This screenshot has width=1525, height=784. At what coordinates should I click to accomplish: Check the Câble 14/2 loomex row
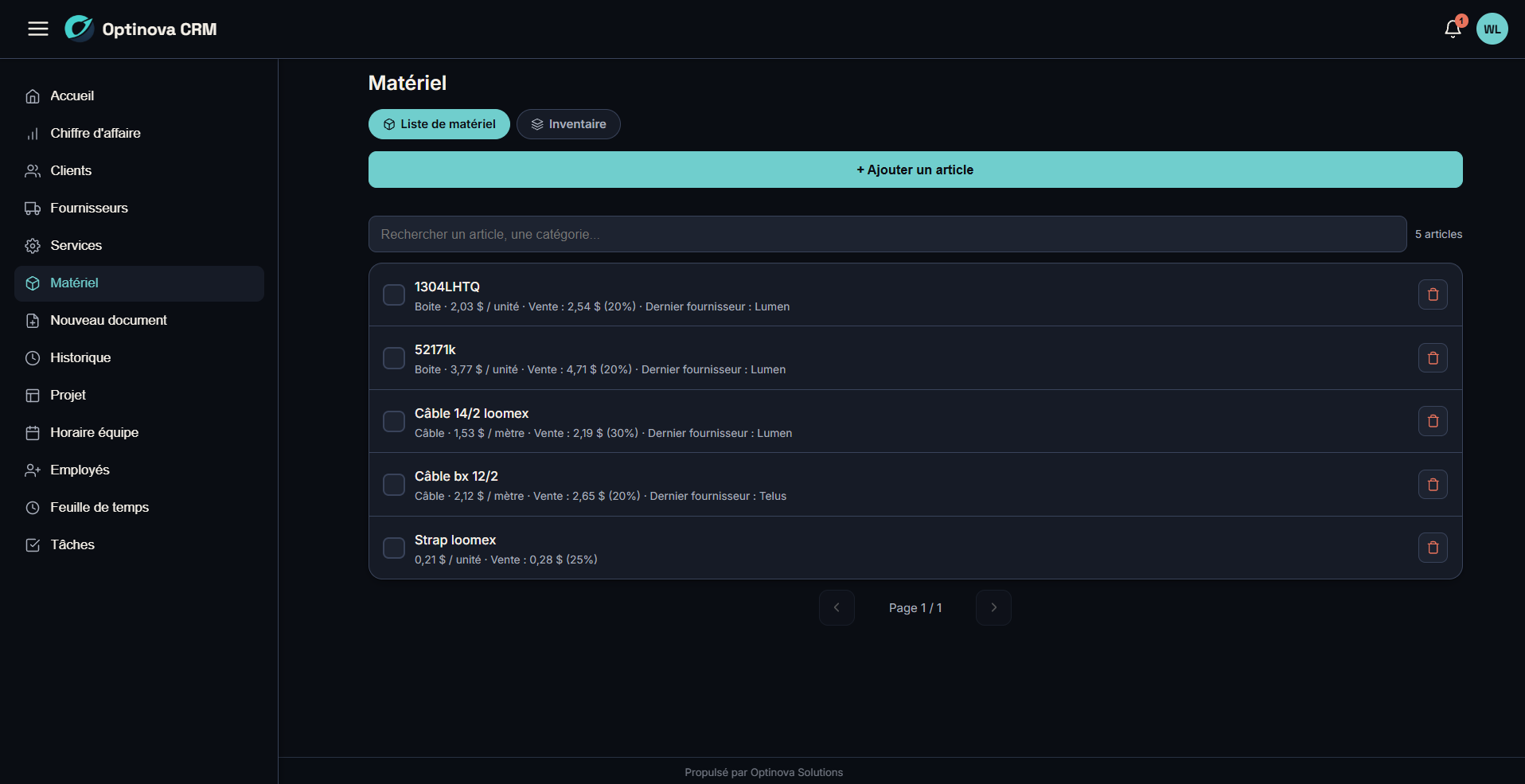[x=394, y=421]
